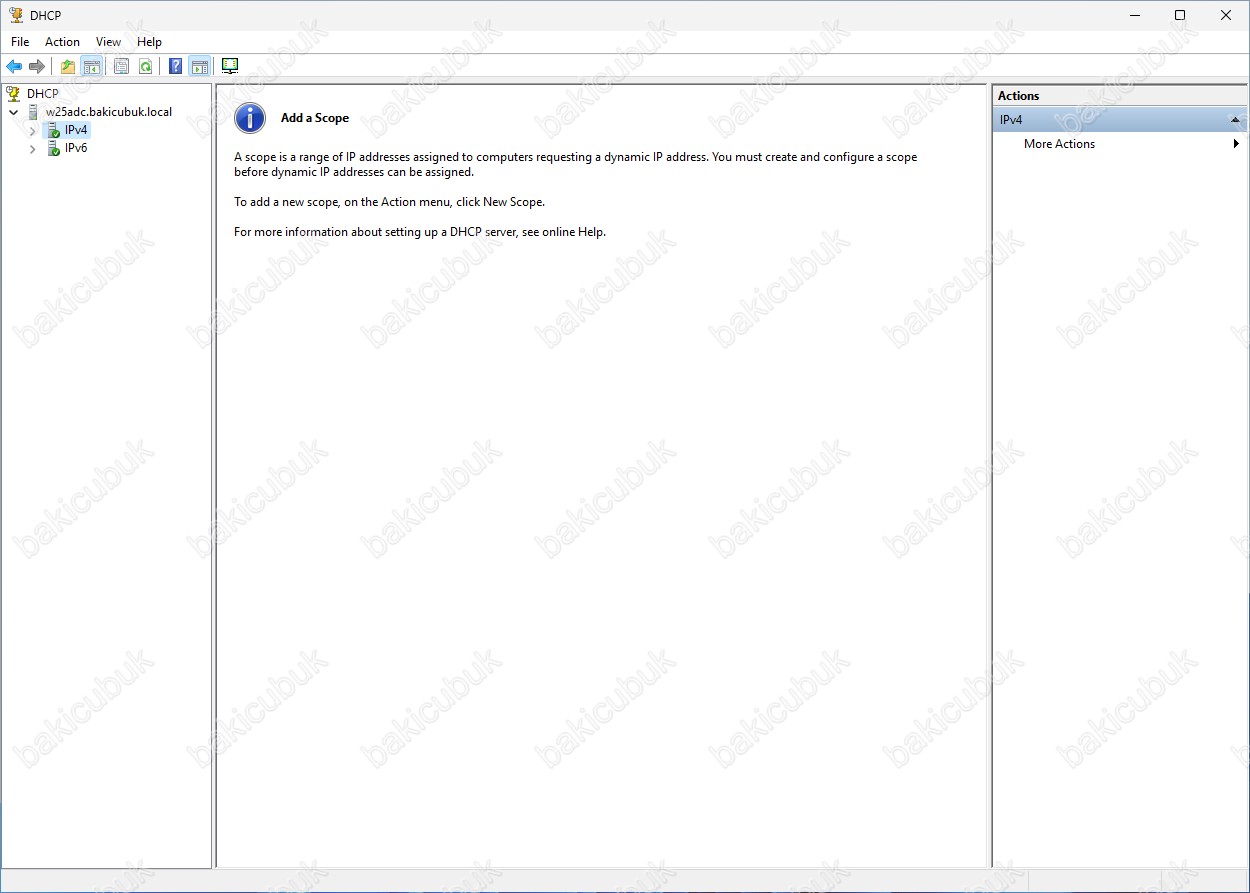Click the "see online Help" sentence
This screenshot has height=893, width=1250.
(x=420, y=232)
